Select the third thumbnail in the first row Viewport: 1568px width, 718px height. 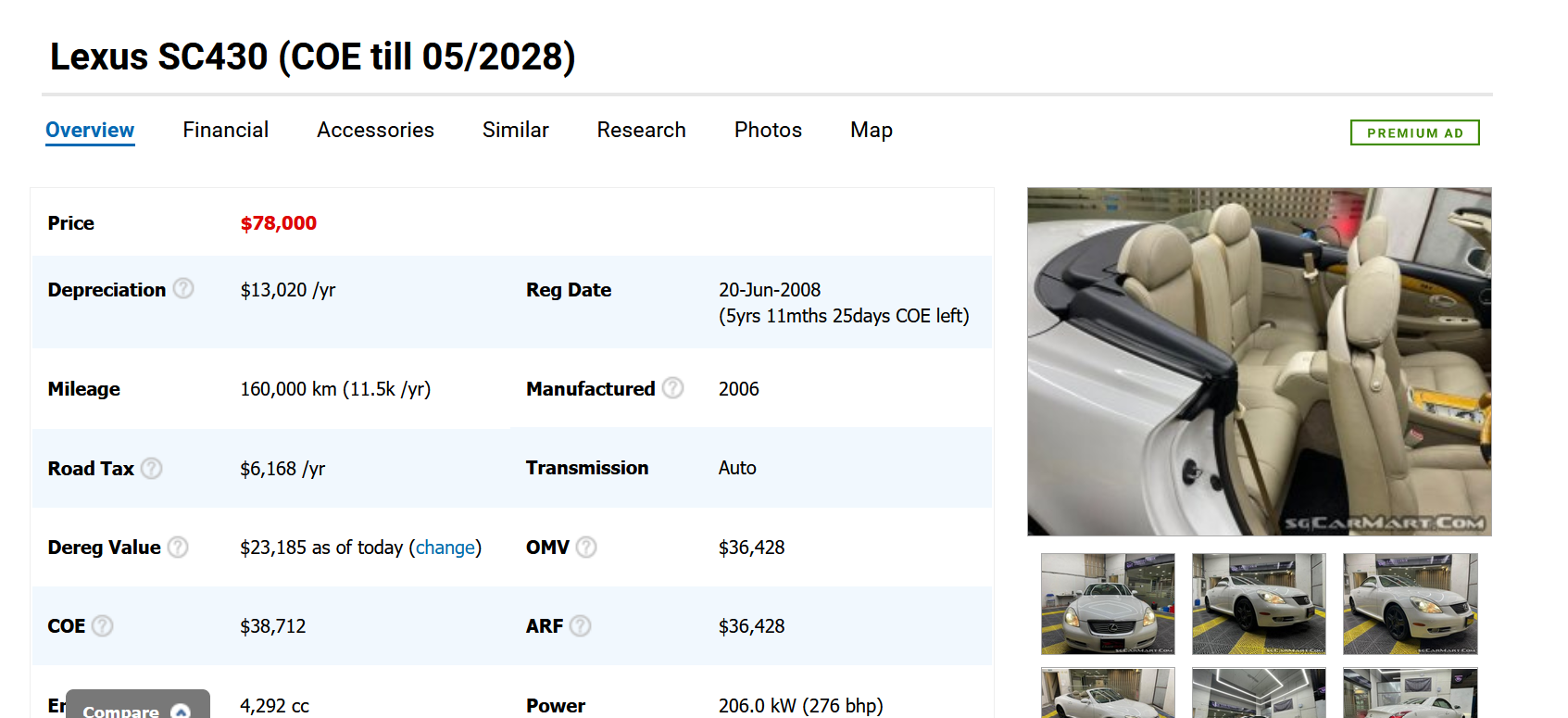click(x=1410, y=604)
